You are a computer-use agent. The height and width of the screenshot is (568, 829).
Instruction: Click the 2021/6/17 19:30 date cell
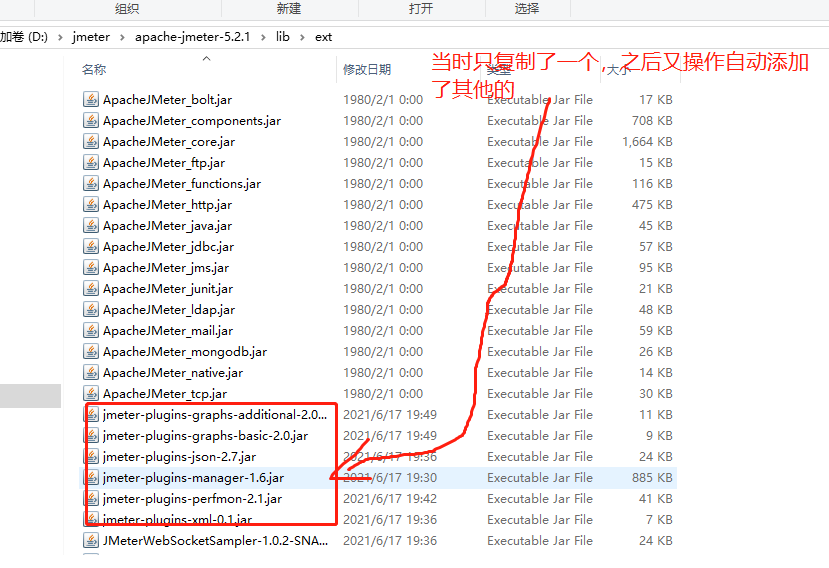(x=390, y=478)
